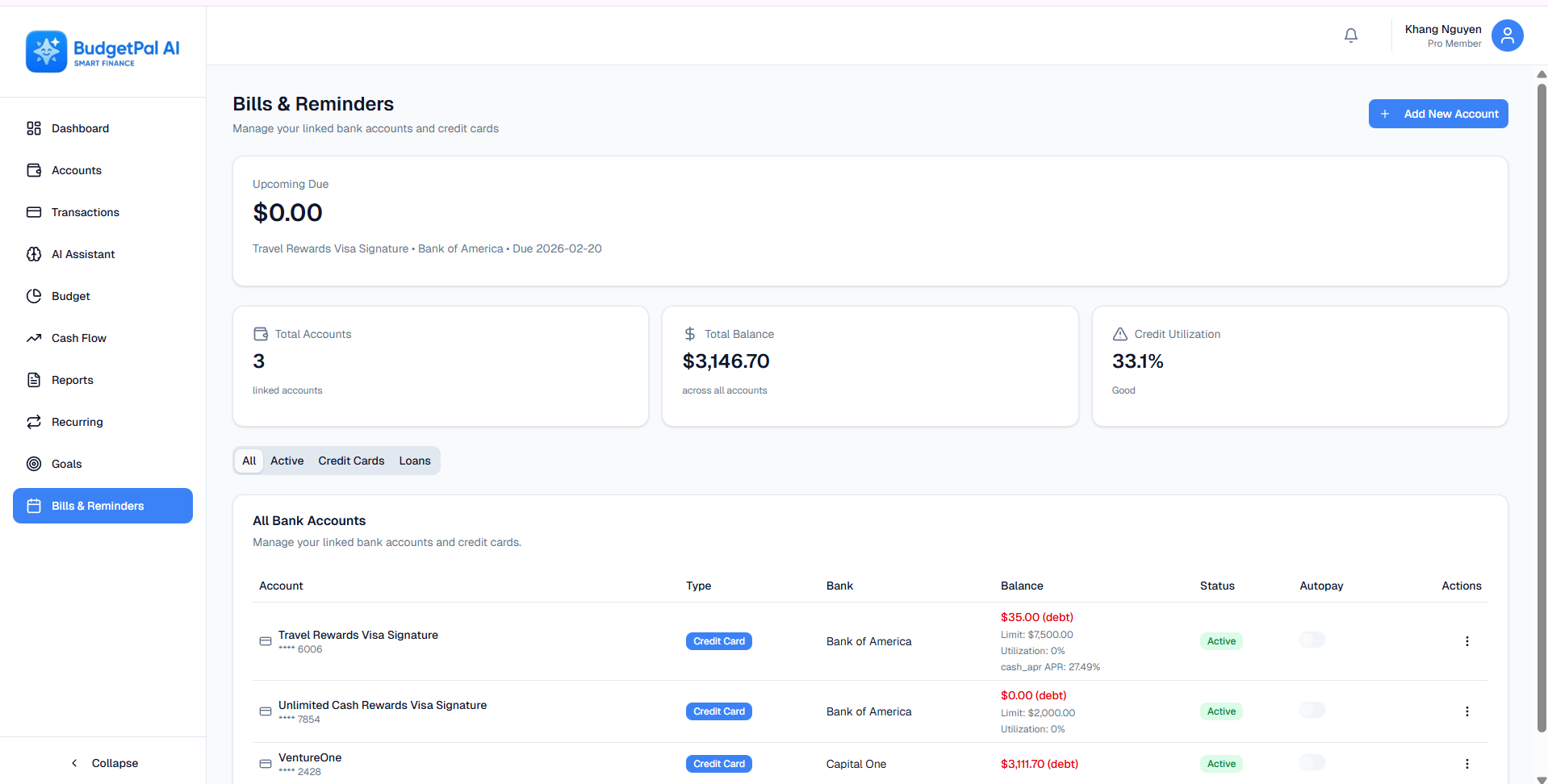Switch to the Credit Cards filter tab
Viewport: 1548px width, 784px height.
click(x=350, y=461)
